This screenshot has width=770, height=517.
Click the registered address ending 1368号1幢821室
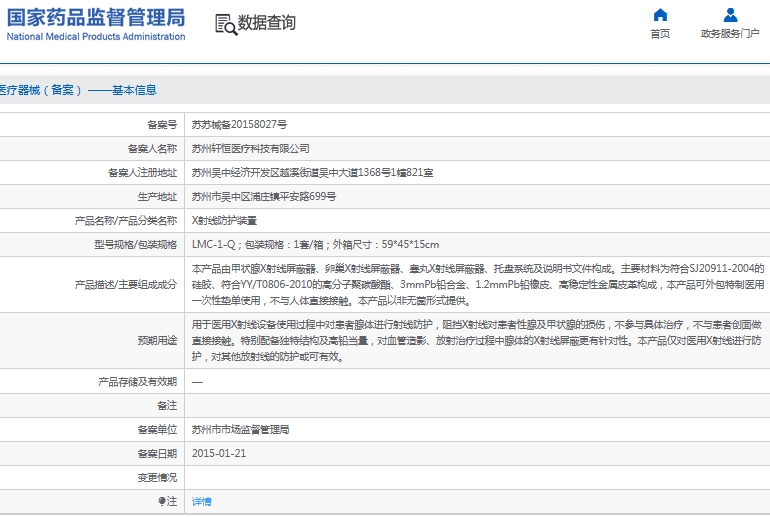(312, 173)
